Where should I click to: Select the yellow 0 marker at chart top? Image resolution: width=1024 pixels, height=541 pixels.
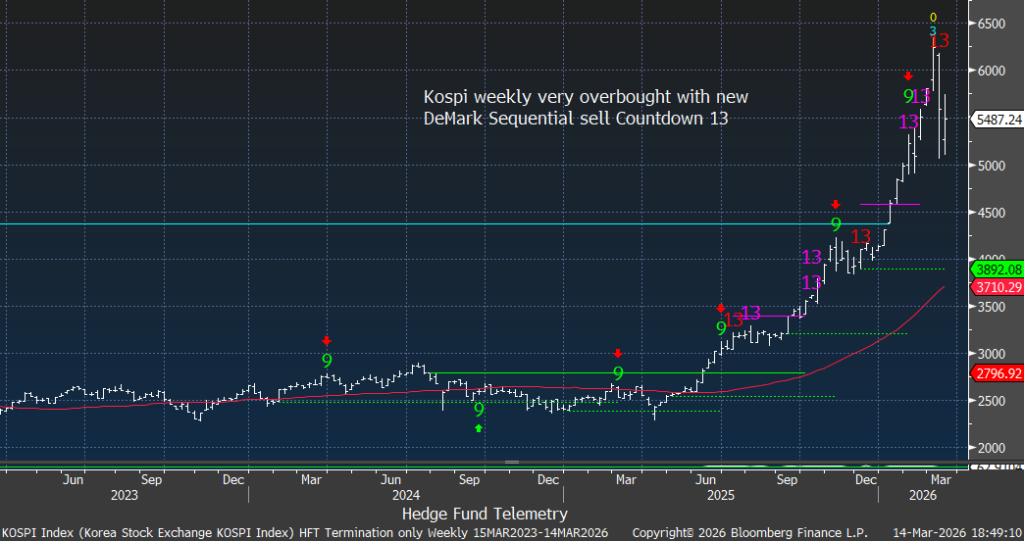[933, 17]
